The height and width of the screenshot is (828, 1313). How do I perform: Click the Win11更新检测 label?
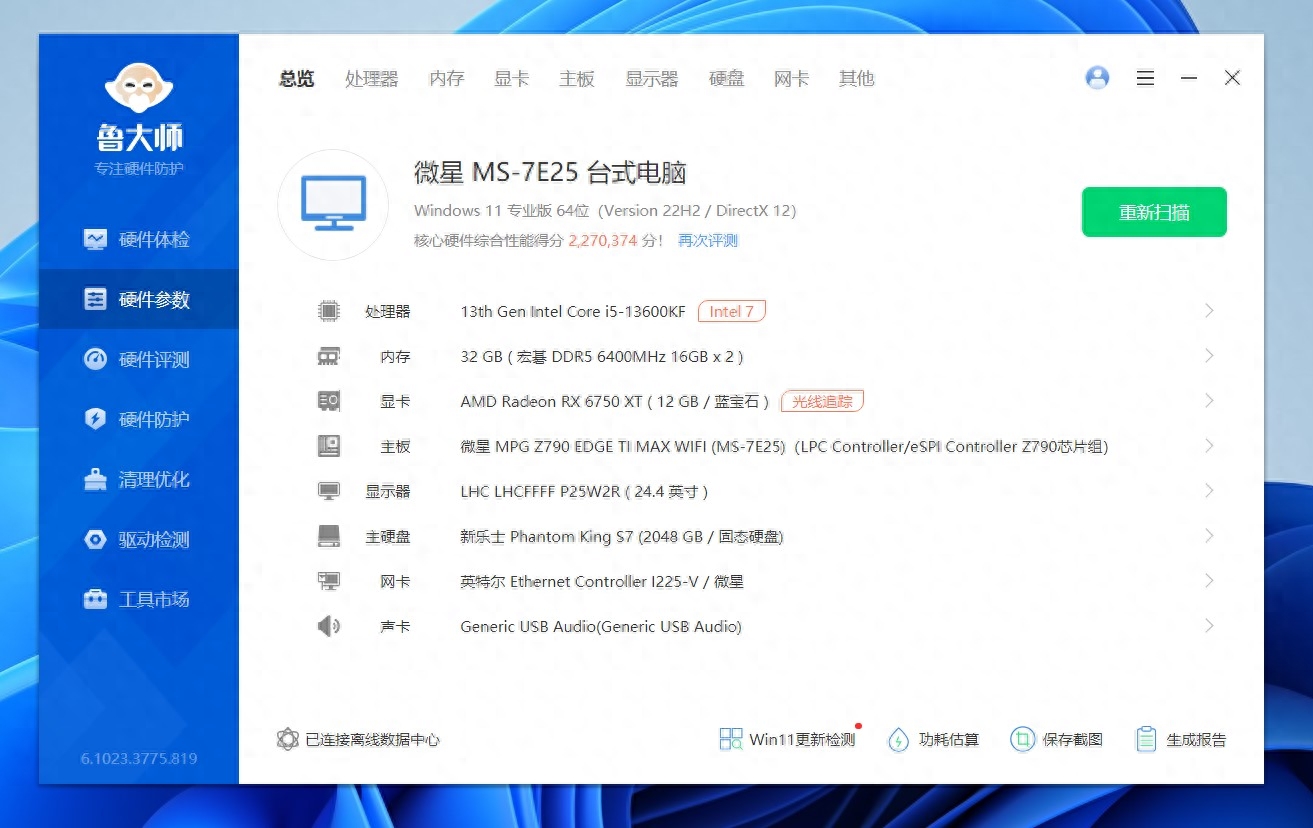click(802, 740)
